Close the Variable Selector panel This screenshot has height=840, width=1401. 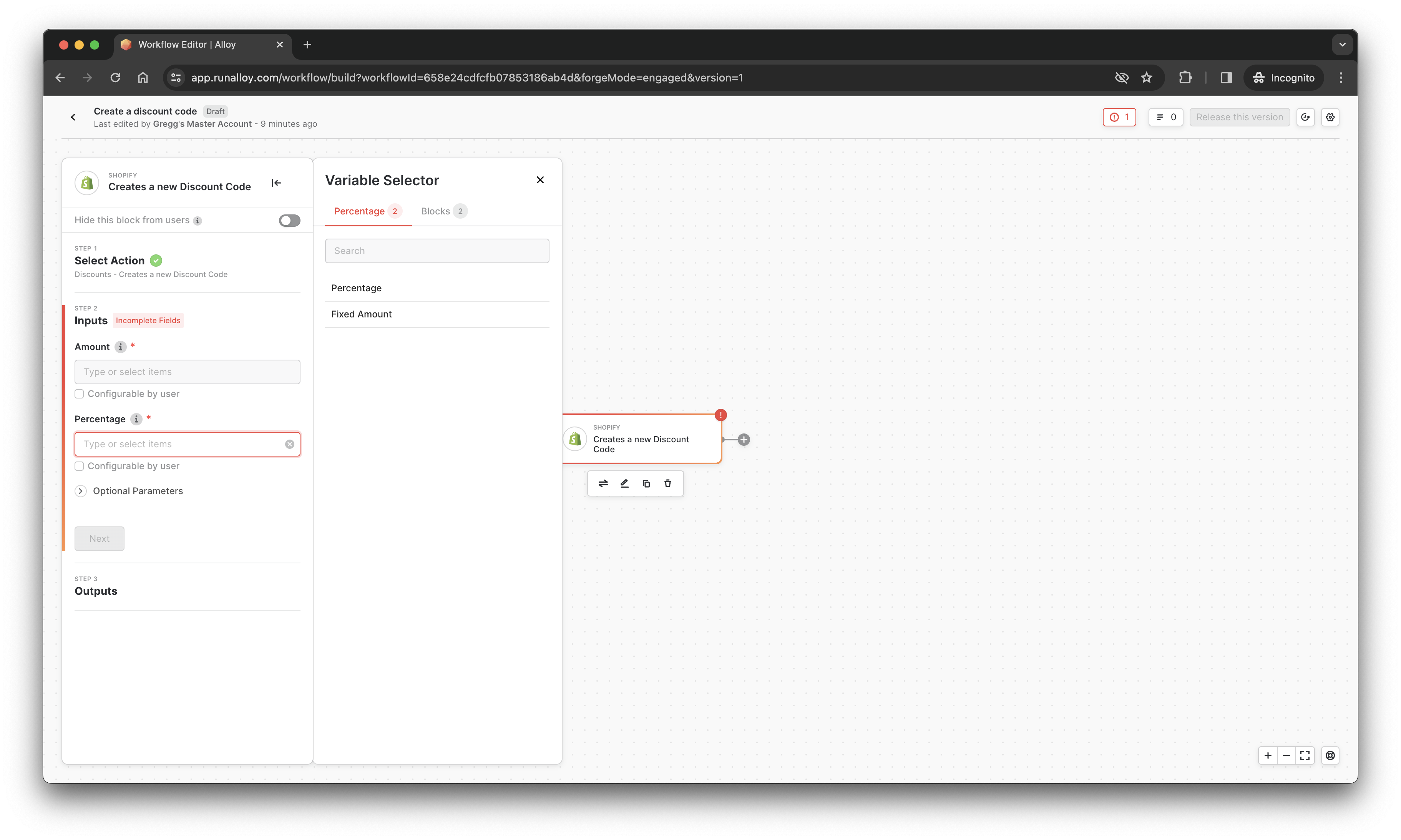540,180
